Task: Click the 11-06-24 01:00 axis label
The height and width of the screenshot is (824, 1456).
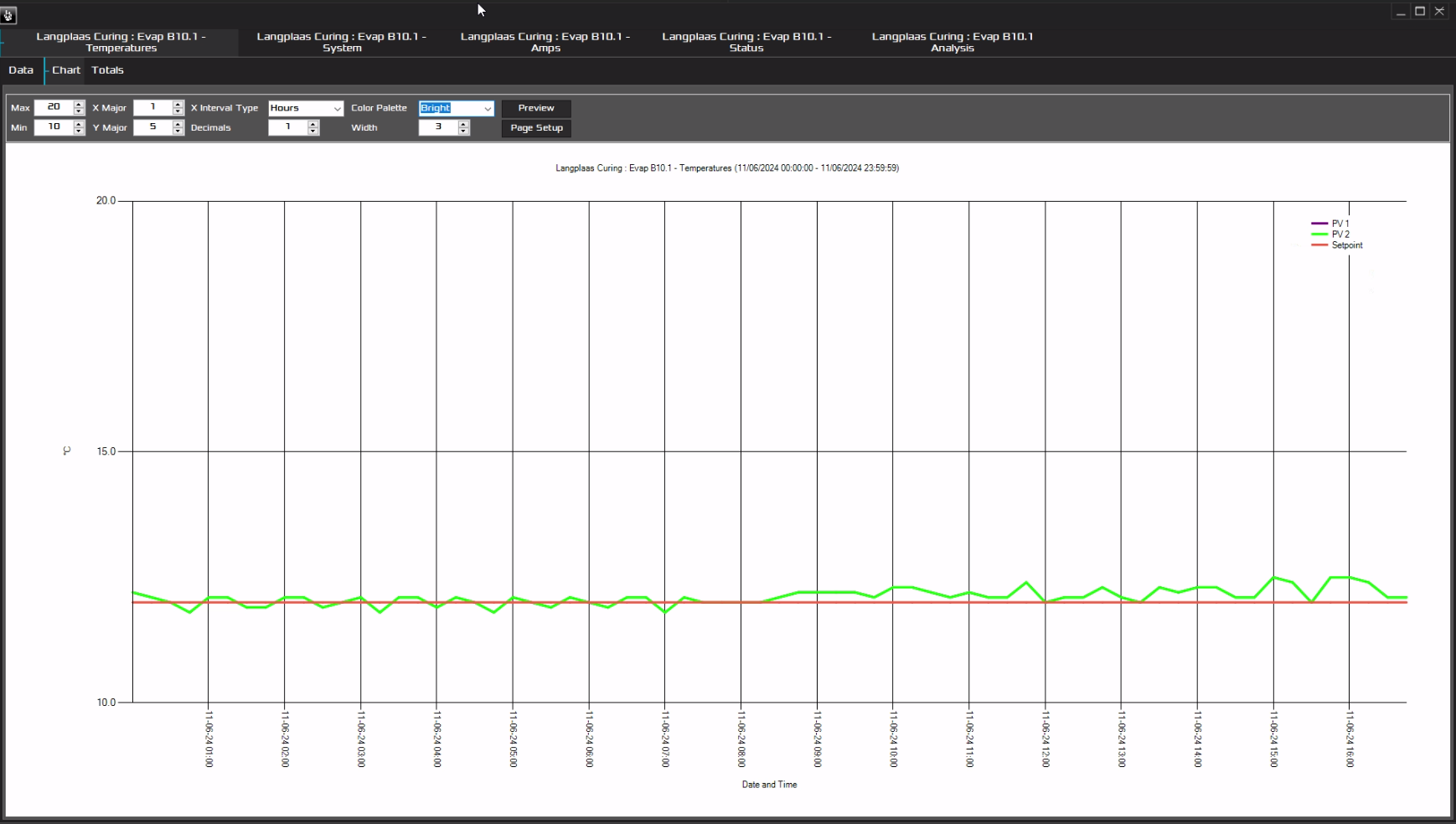Action: tap(209, 739)
